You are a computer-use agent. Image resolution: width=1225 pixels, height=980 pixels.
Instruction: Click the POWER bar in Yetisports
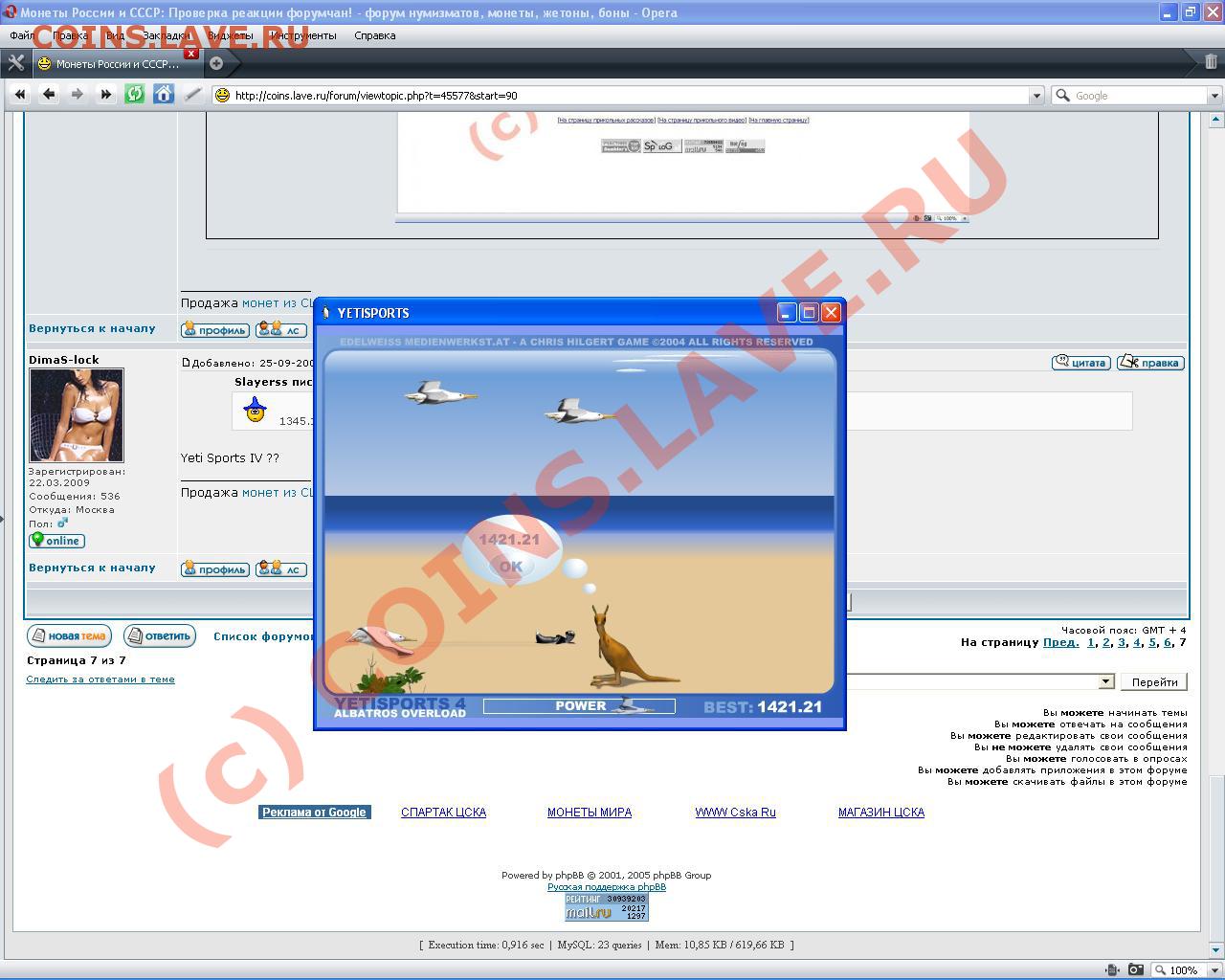[x=579, y=706]
